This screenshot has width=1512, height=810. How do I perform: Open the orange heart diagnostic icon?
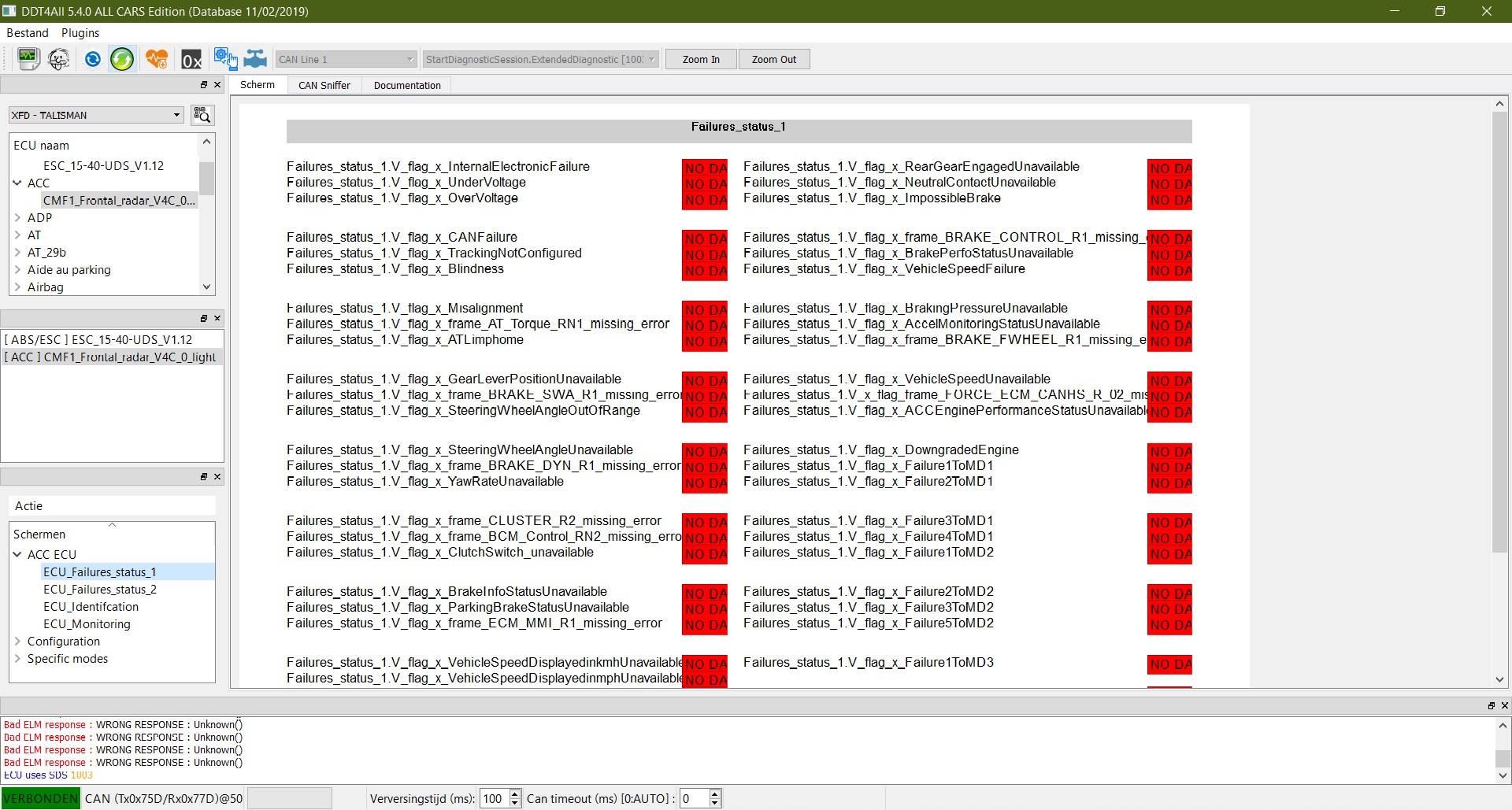pyautogui.click(x=157, y=59)
